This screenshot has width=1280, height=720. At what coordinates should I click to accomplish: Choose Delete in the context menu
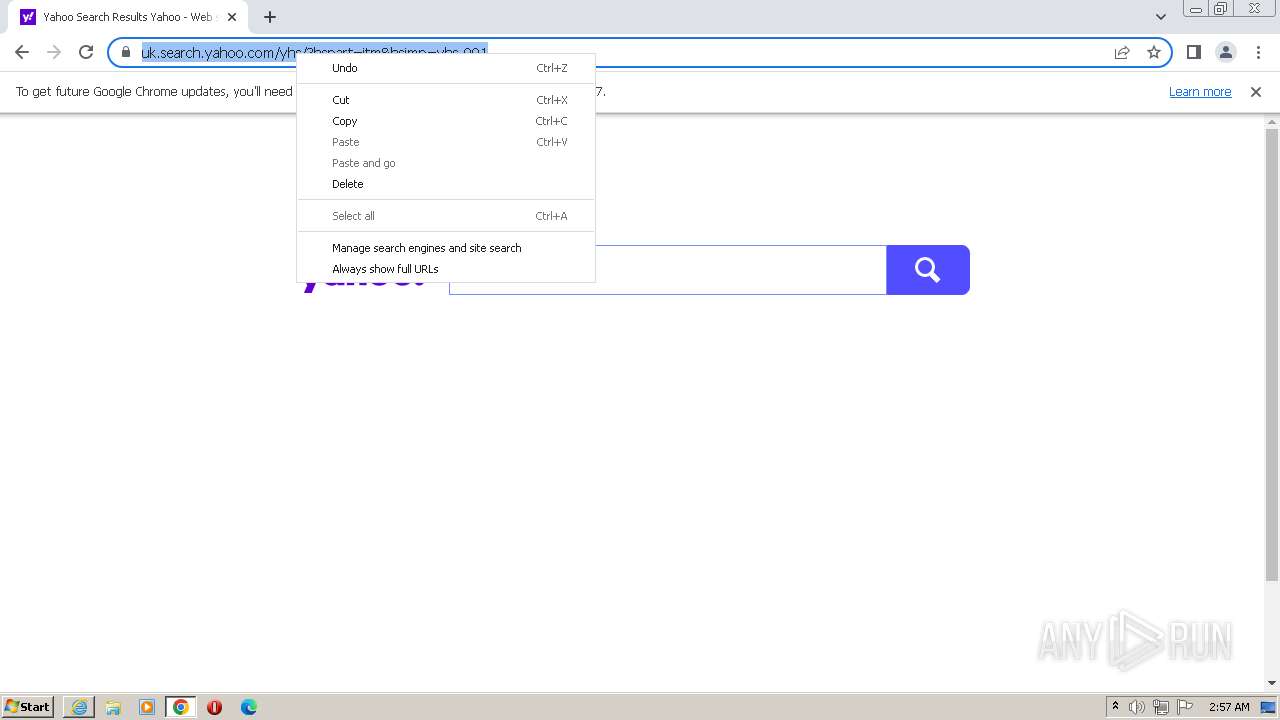pyautogui.click(x=446, y=184)
